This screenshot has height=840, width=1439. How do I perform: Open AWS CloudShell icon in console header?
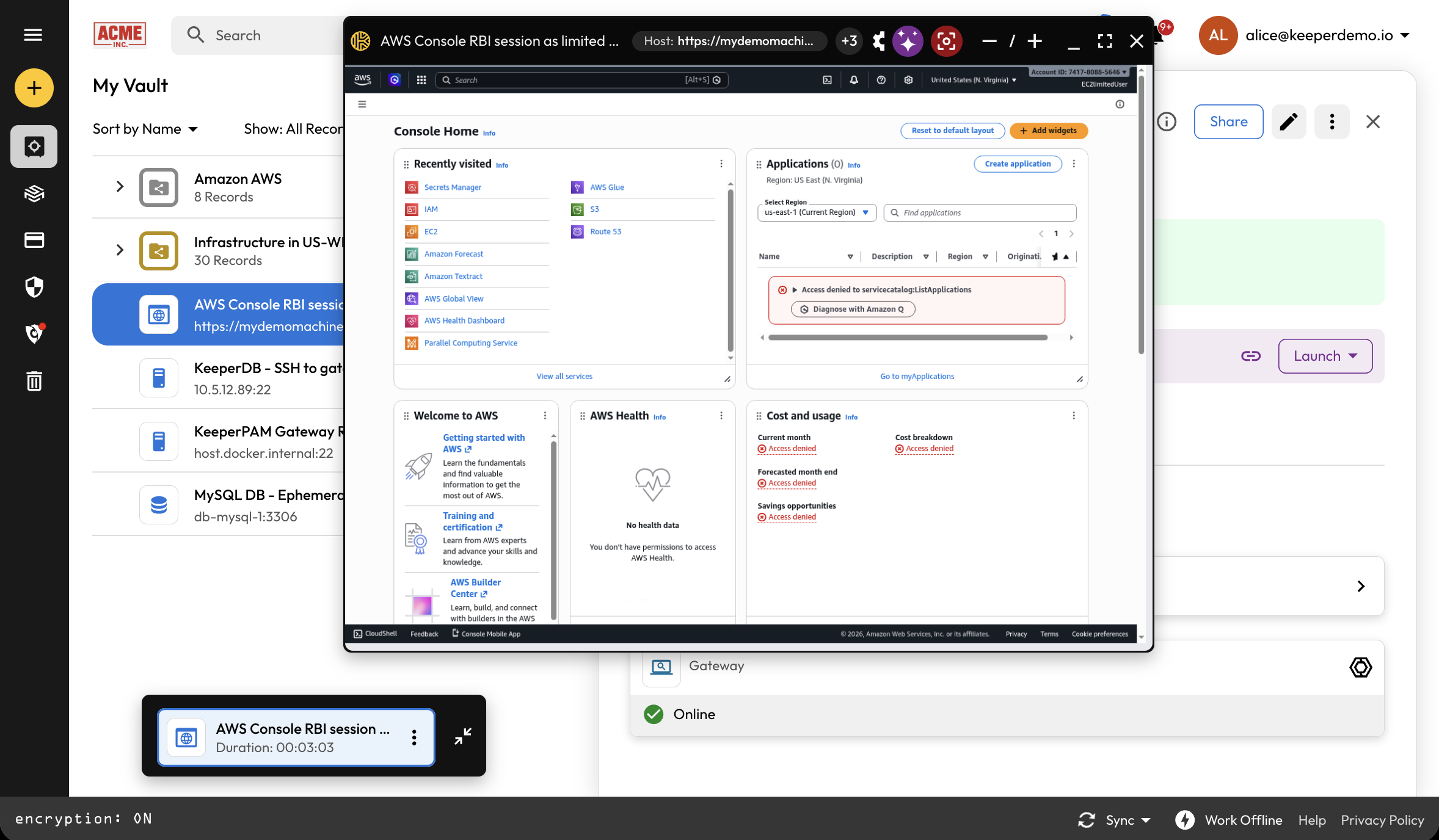pyautogui.click(x=827, y=80)
